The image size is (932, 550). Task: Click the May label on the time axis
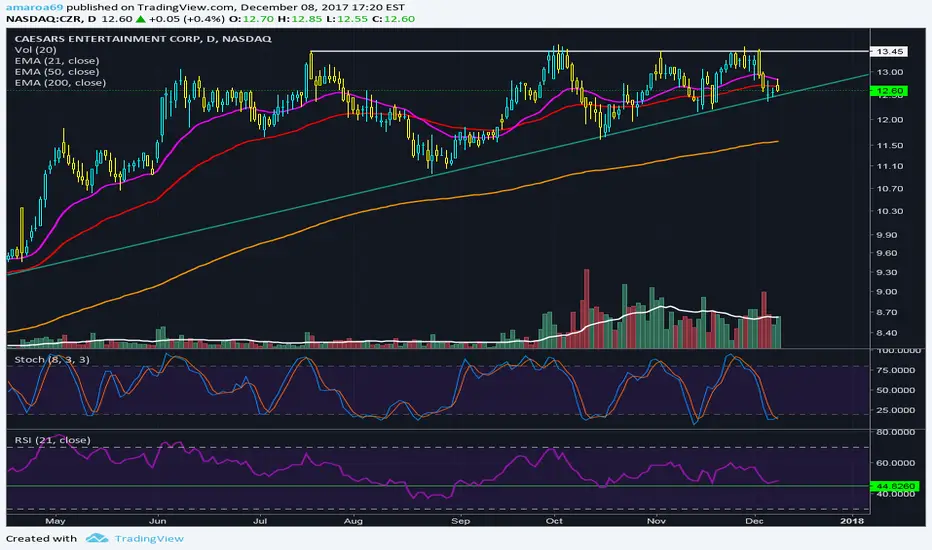coord(55,521)
